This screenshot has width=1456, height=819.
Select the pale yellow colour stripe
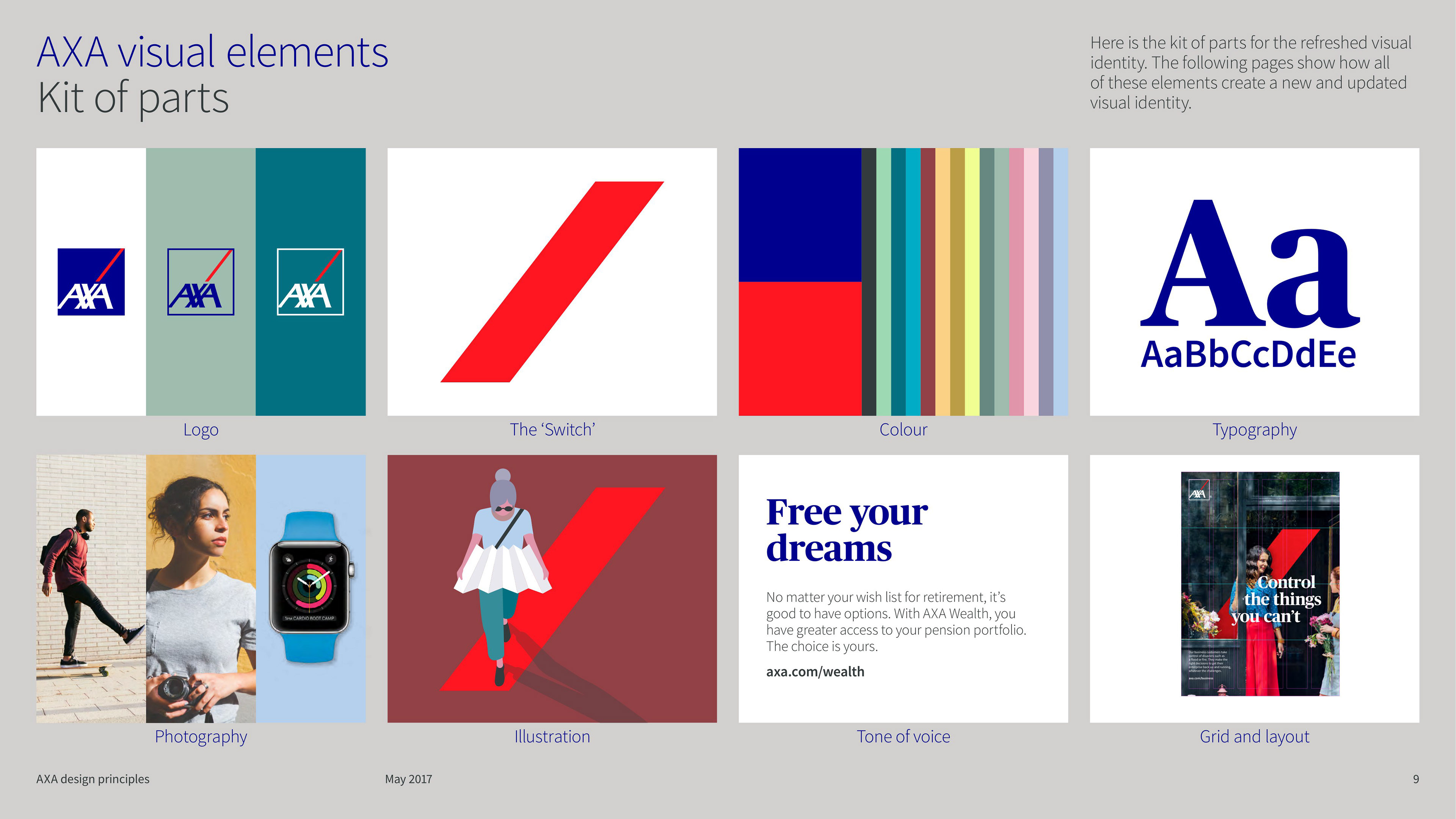972,281
